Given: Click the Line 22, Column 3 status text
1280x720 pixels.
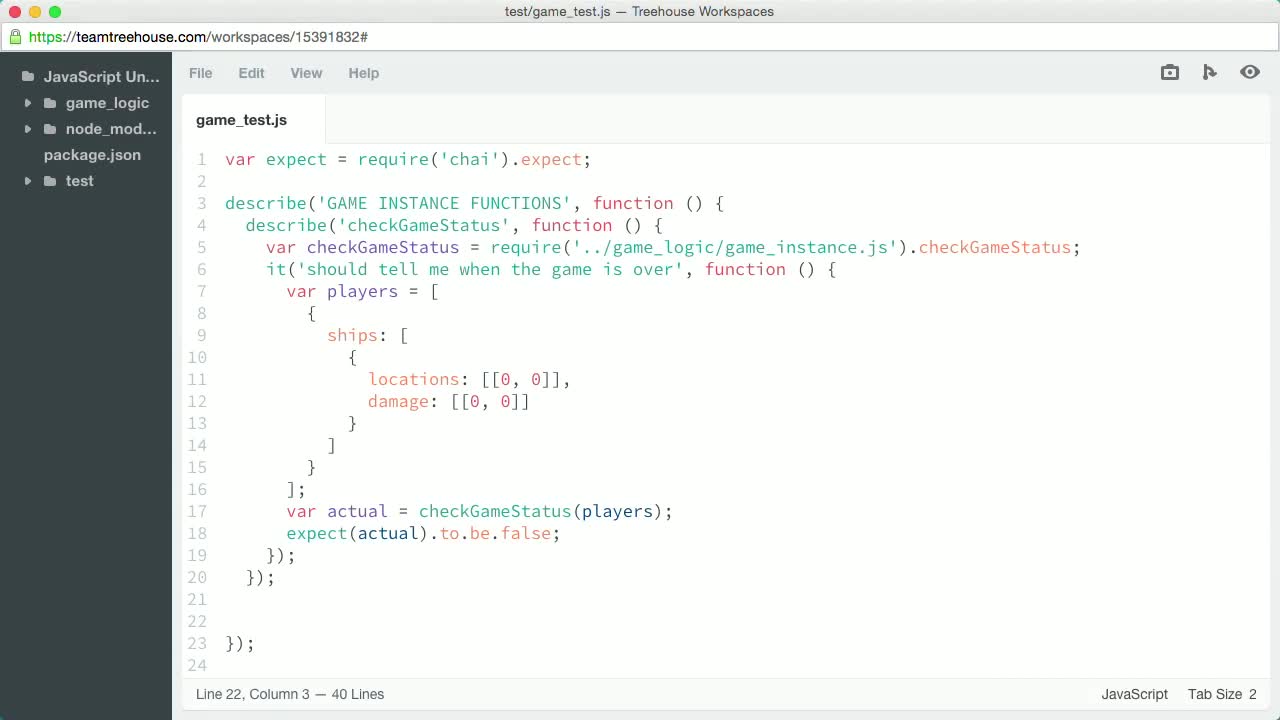Looking at the screenshot, I should coord(253,694).
